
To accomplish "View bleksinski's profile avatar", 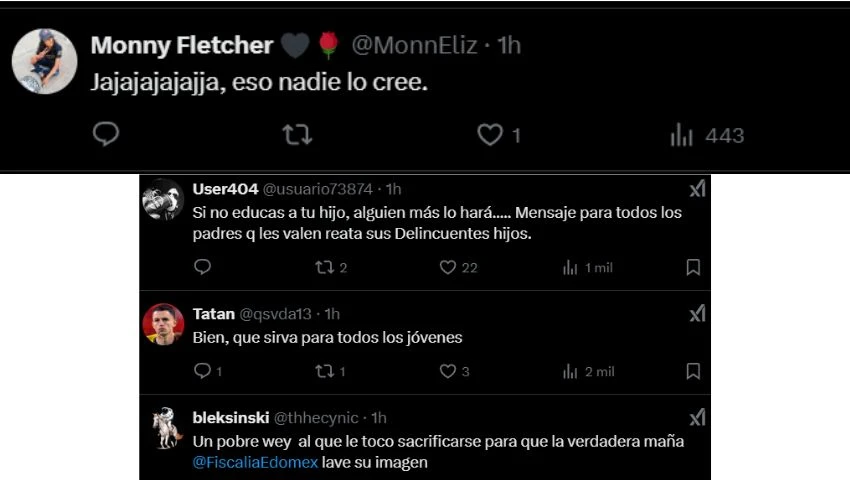I will coord(163,427).
